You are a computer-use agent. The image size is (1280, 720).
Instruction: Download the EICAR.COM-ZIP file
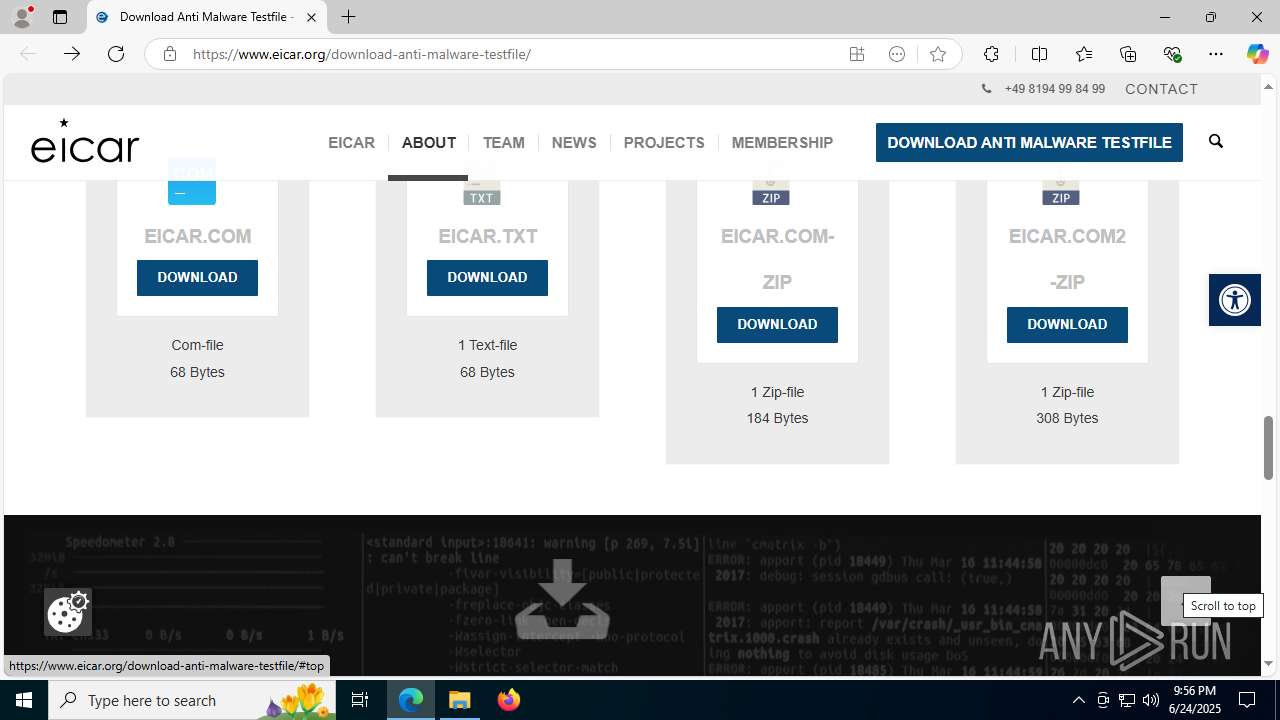tap(777, 324)
